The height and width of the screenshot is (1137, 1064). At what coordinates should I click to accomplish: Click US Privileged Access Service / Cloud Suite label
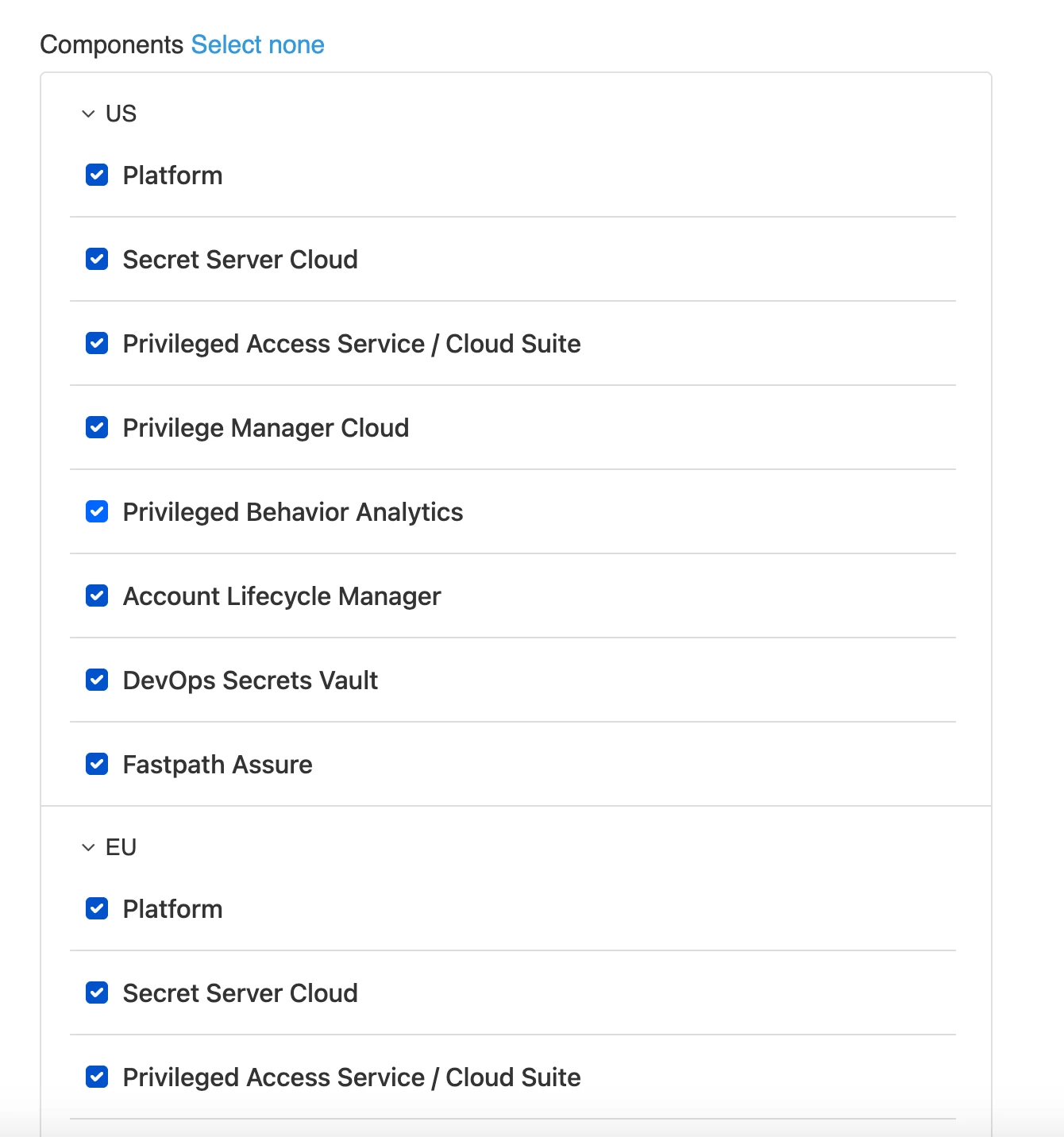click(x=352, y=344)
